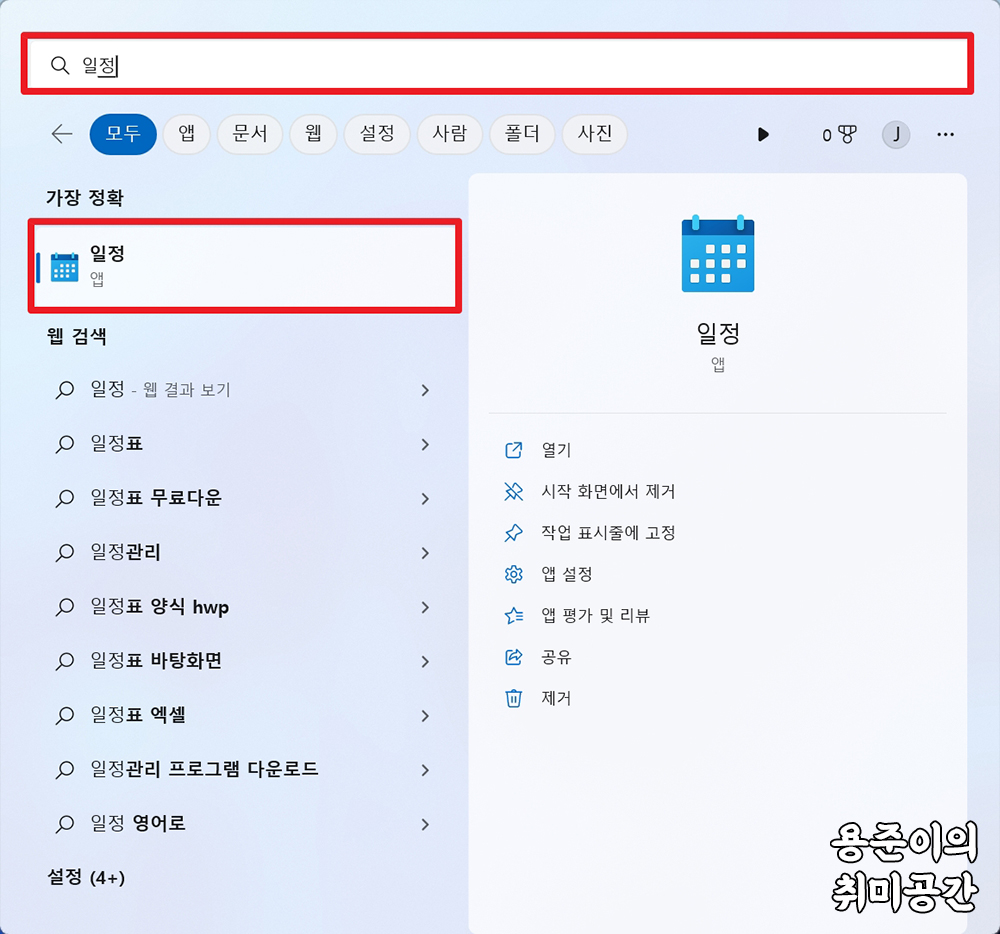Image resolution: width=1000 pixels, height=934 pixels.
Task: Open the three-dot more options menu
Action: [x=946, y=135]
